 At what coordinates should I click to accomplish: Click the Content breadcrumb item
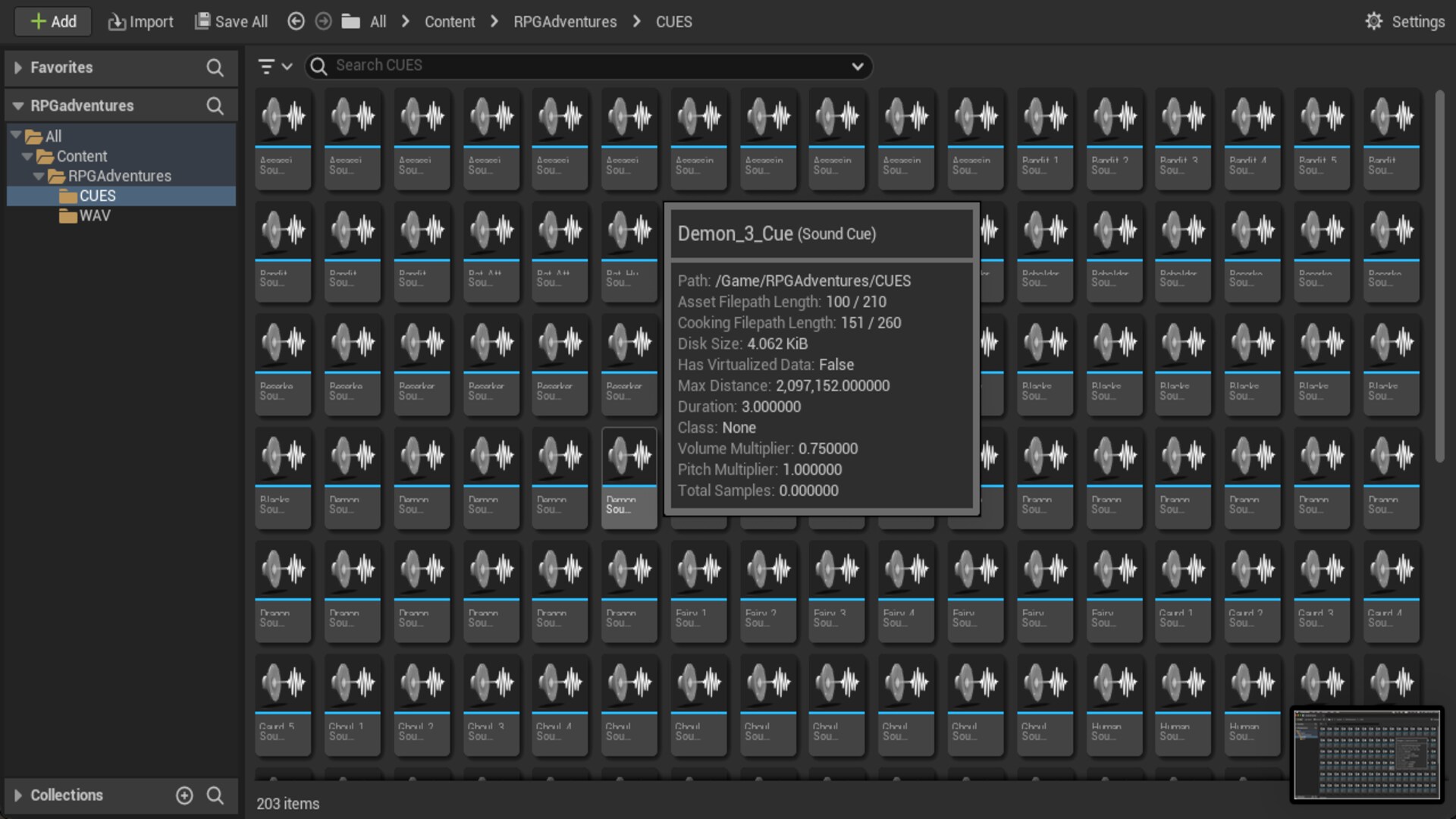(449, 22)
